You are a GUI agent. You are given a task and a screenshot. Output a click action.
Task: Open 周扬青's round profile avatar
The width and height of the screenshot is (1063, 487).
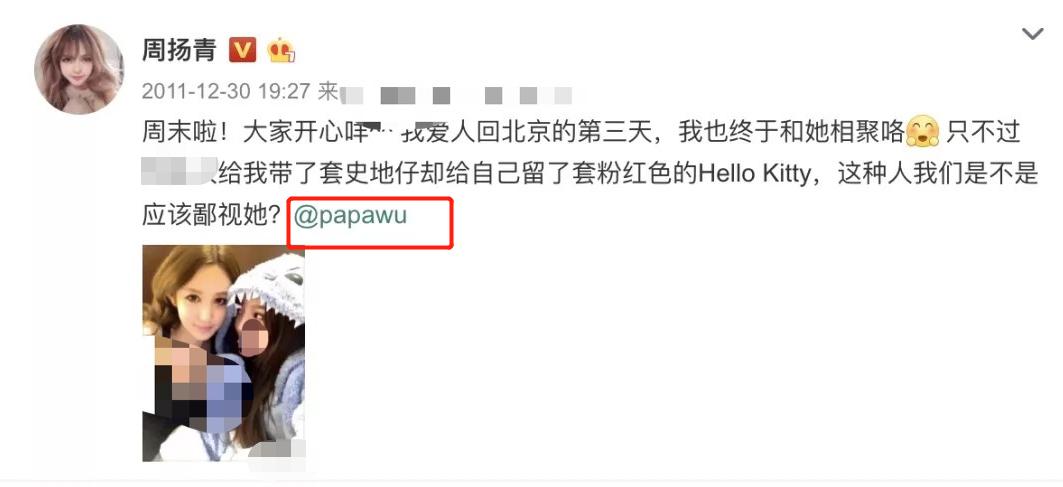click(79, 69)
